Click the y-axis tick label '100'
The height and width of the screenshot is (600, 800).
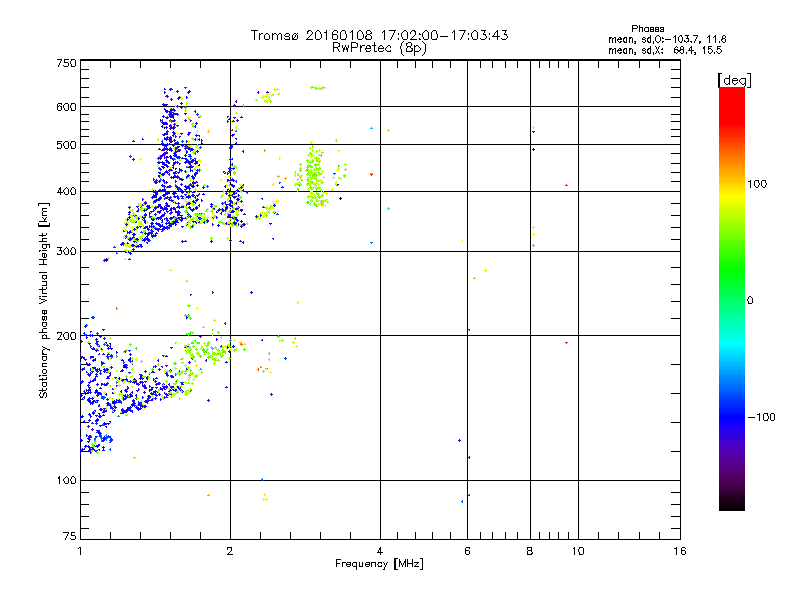tap(66, 481)
